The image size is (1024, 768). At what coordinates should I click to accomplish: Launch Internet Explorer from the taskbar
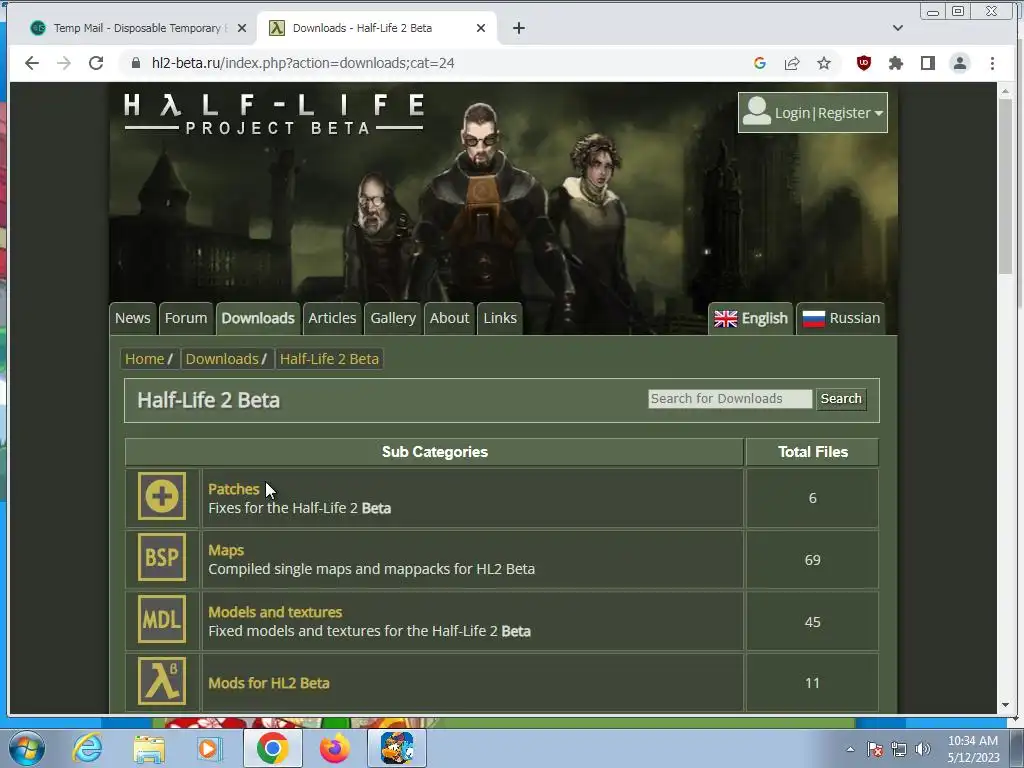pyautogui.click(x=88, y=748)
